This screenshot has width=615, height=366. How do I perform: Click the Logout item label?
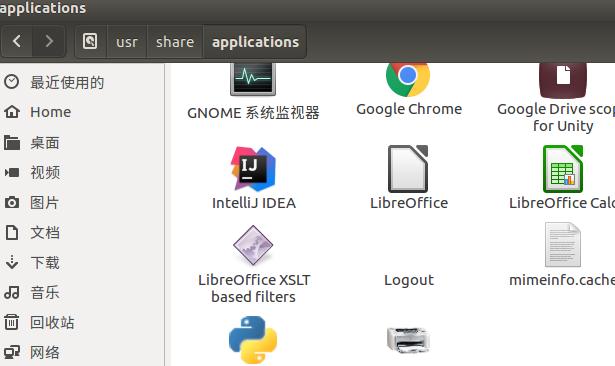(x=409, y=280)
